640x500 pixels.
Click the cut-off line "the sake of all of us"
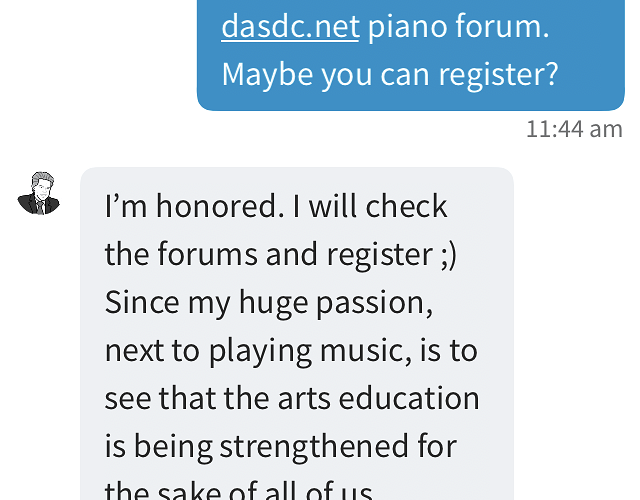click(240, 490)
